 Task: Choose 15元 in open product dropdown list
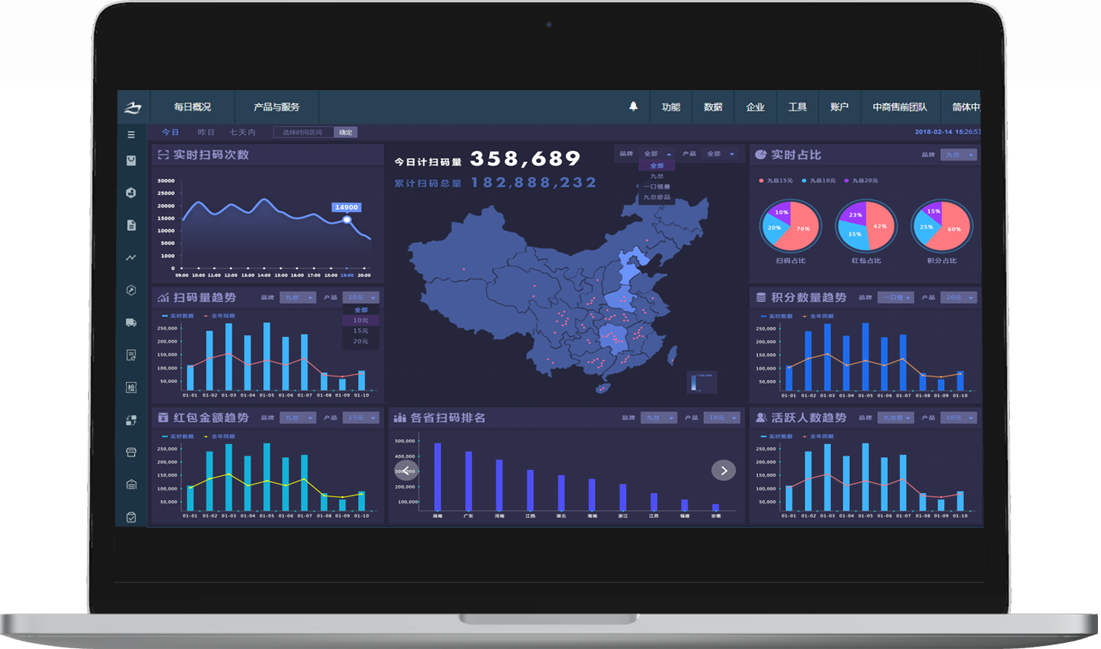click(x=360, y=331)
